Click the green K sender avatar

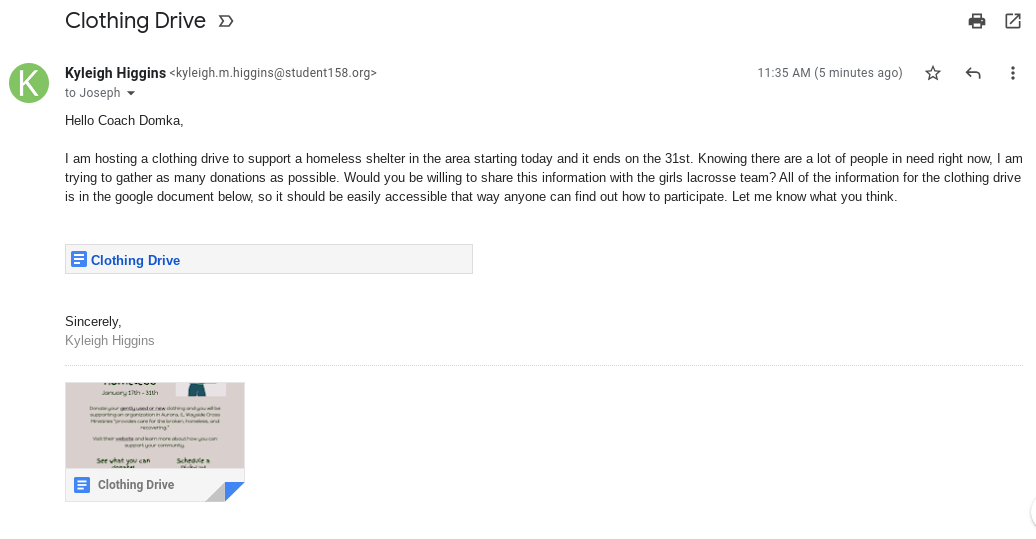tap(29, 82)
